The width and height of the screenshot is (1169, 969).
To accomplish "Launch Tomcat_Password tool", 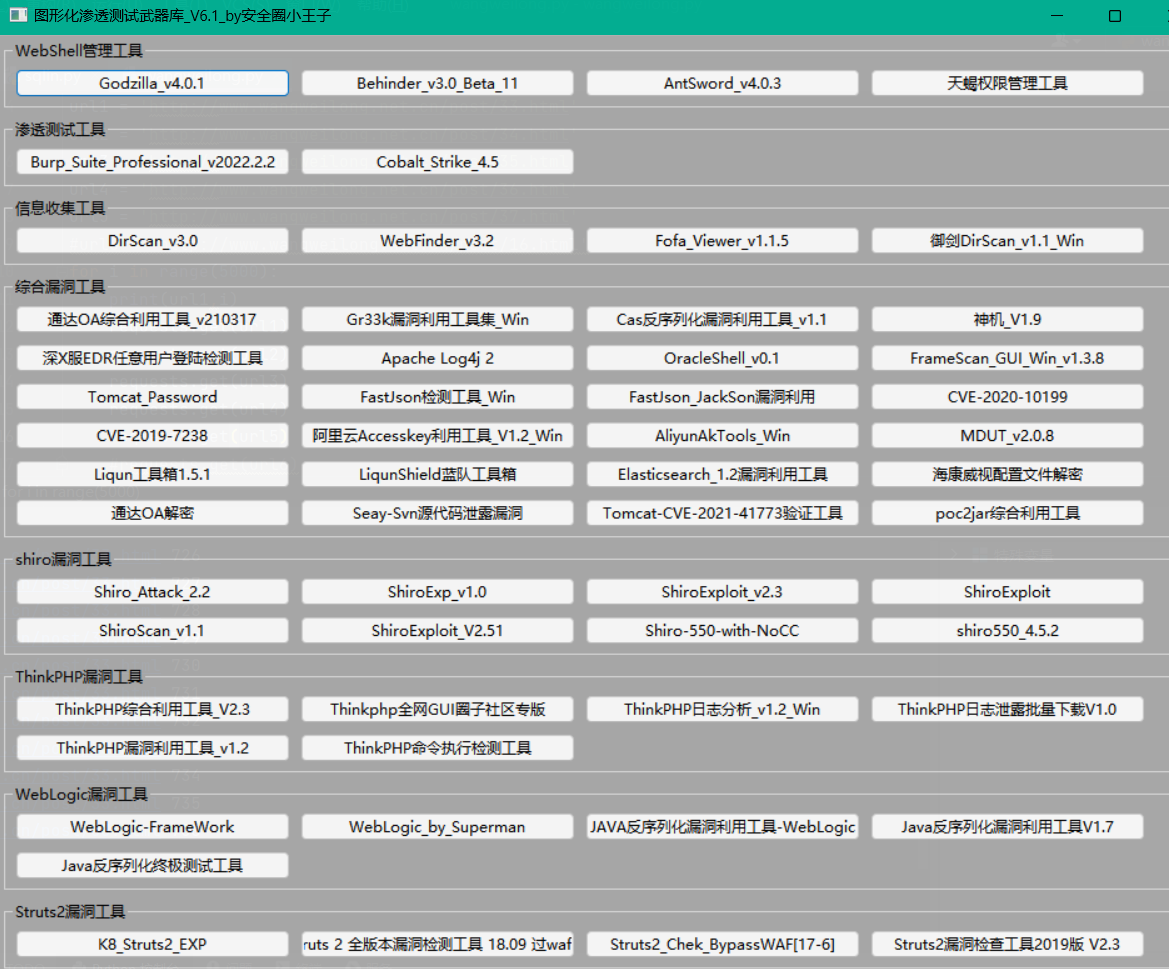I will (152, 397).
